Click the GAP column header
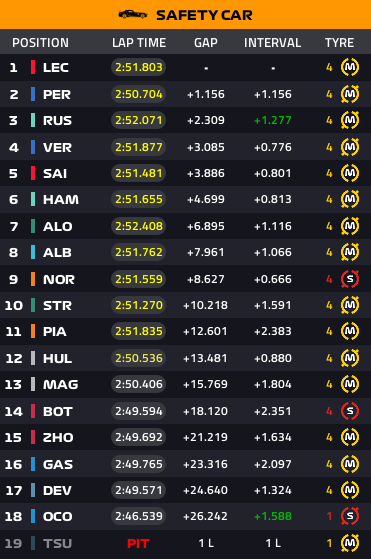This screenshot has height=559, width=371. (x=206, y=42)
